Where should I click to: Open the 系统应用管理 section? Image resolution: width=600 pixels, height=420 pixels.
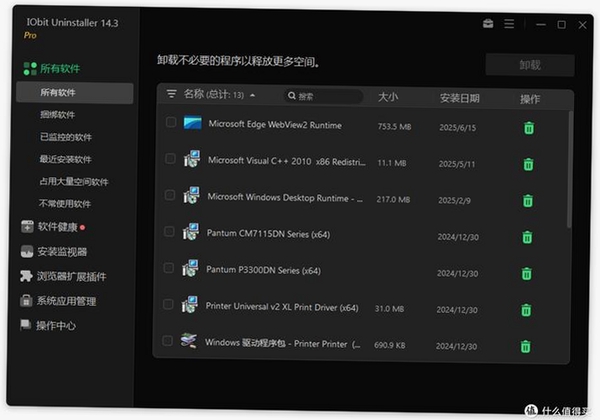[x=67, y=301]
